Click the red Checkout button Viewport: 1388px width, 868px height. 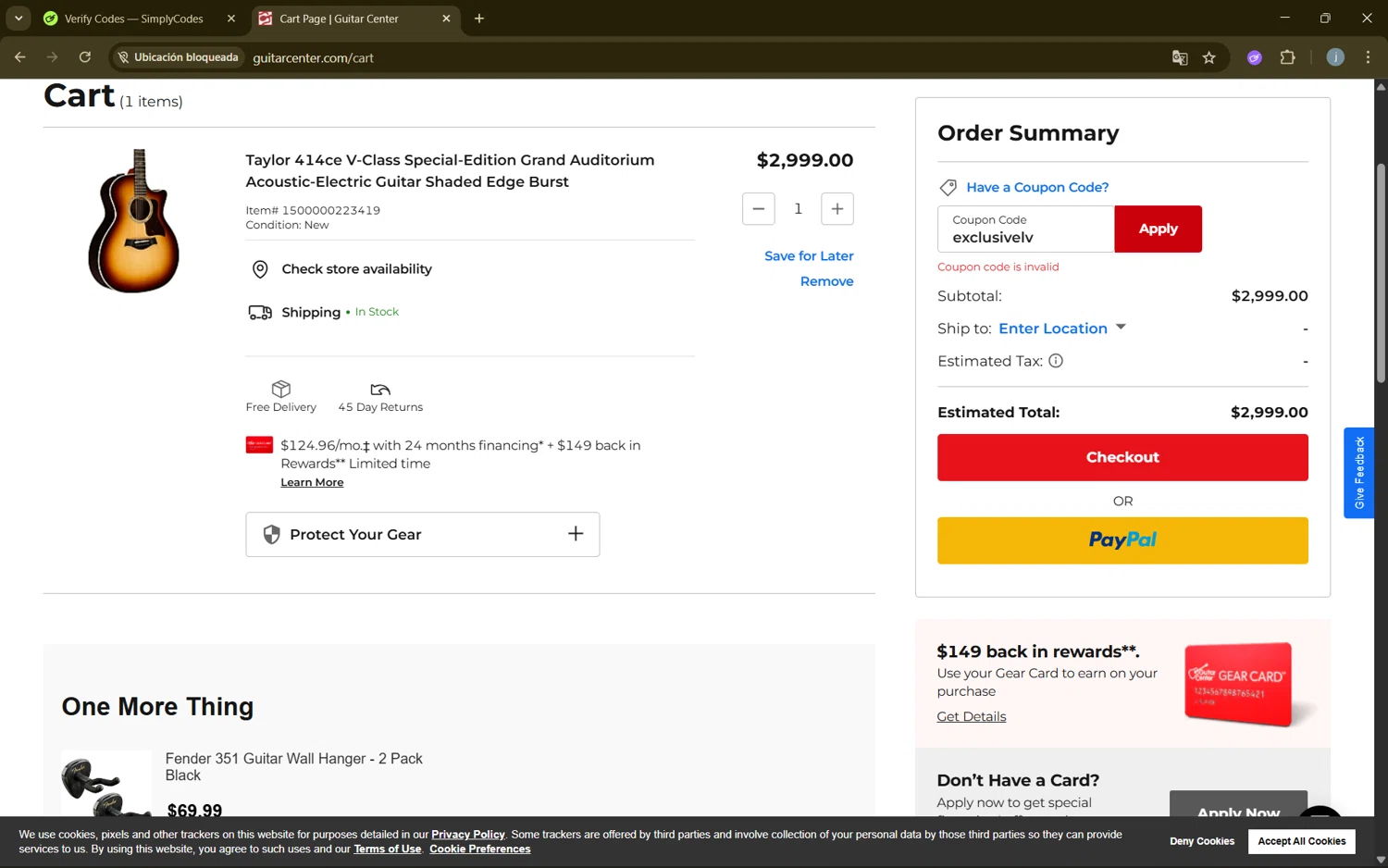pyautogui.click(x=1122, y=457)
